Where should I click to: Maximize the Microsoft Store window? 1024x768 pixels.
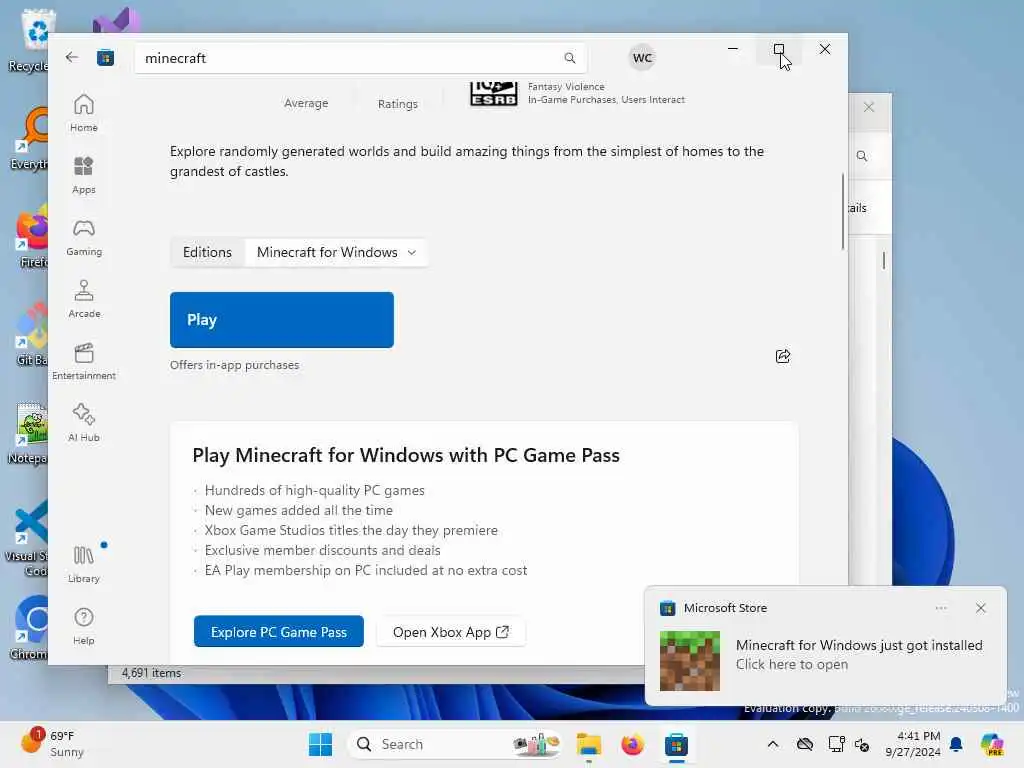pyautogui.click(x=778, y=50)
